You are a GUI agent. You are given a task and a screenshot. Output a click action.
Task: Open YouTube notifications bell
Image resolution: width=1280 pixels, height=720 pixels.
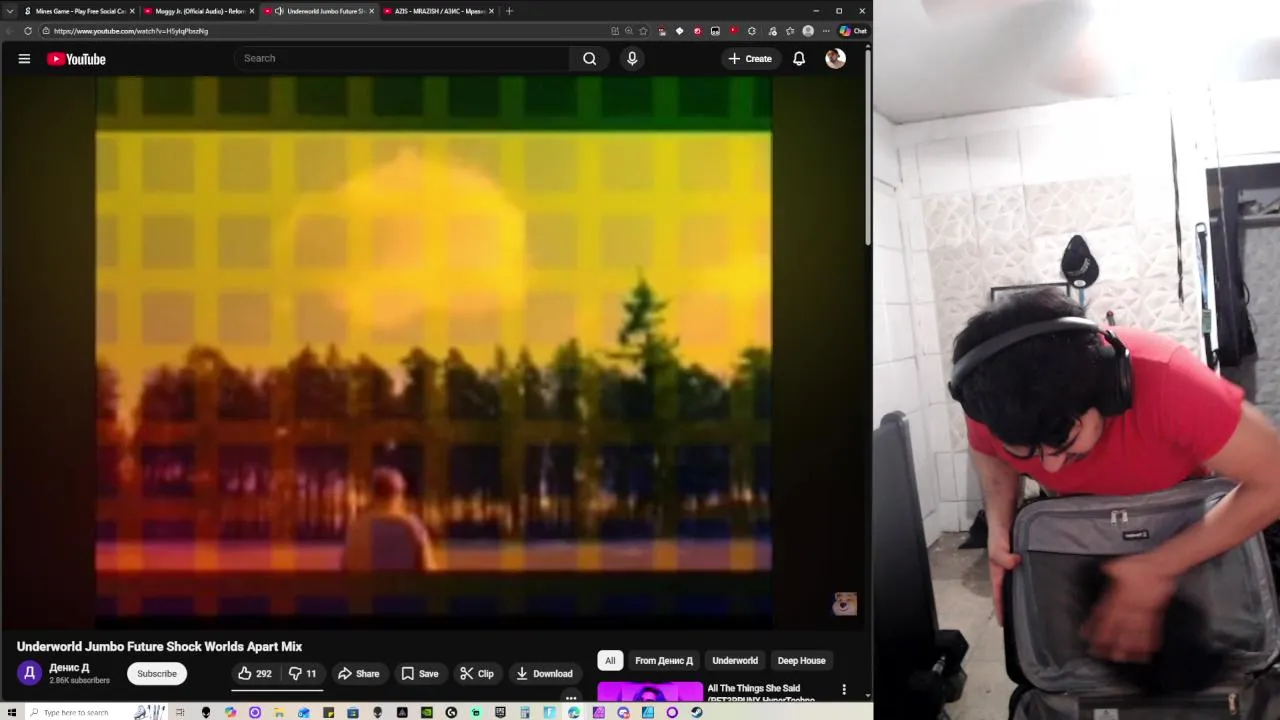pos(799,59)
